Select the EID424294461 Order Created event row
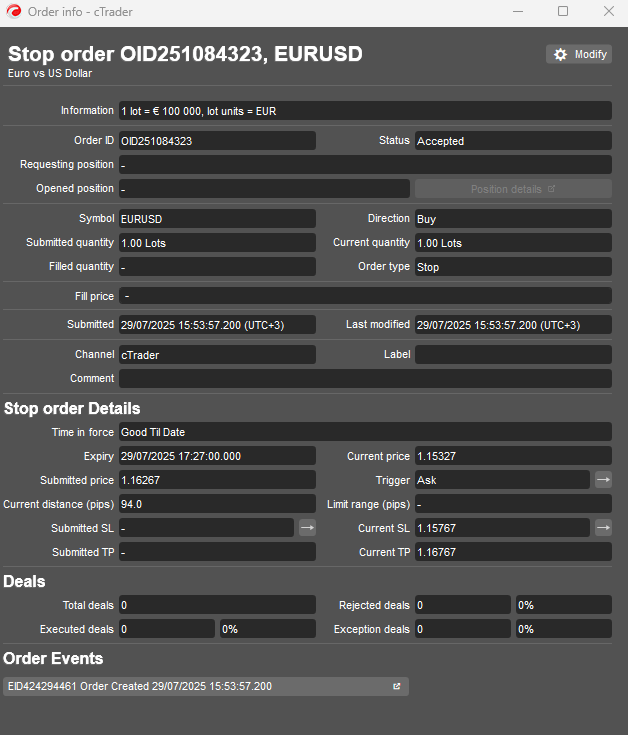Screen dimensions: 628x735 (200, 686)
